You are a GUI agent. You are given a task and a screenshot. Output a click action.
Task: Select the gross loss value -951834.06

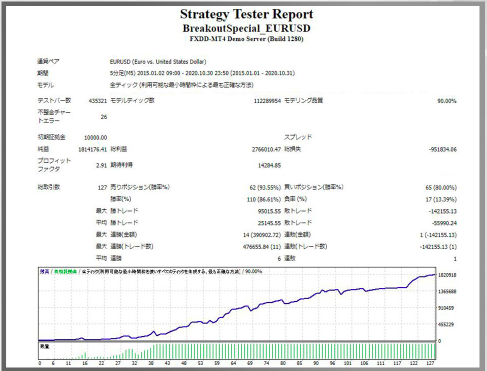click(x=443, y=149)
